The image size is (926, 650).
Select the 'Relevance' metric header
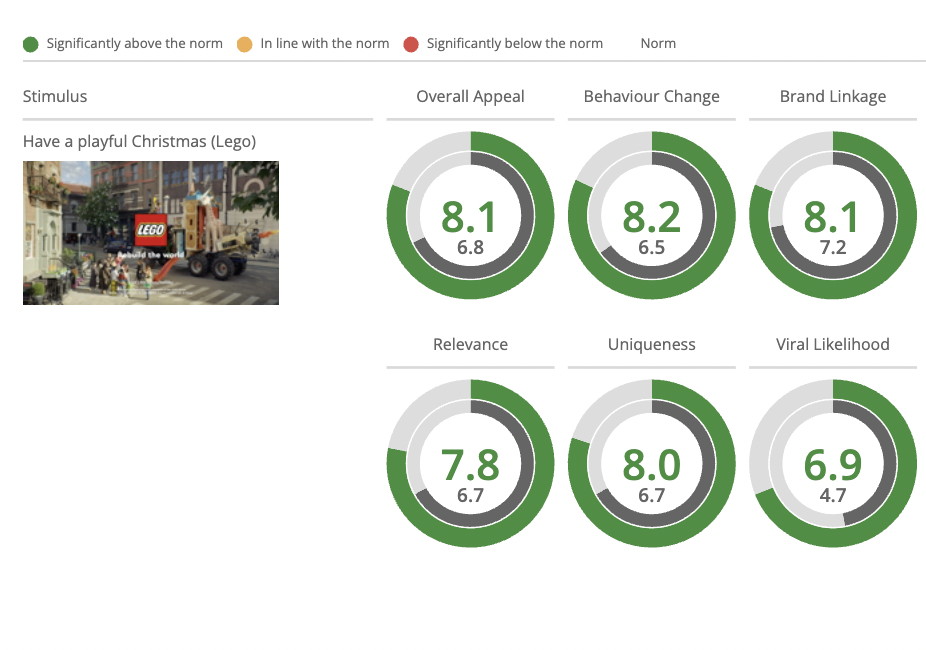pyautogui.click(x=470, y=344)
